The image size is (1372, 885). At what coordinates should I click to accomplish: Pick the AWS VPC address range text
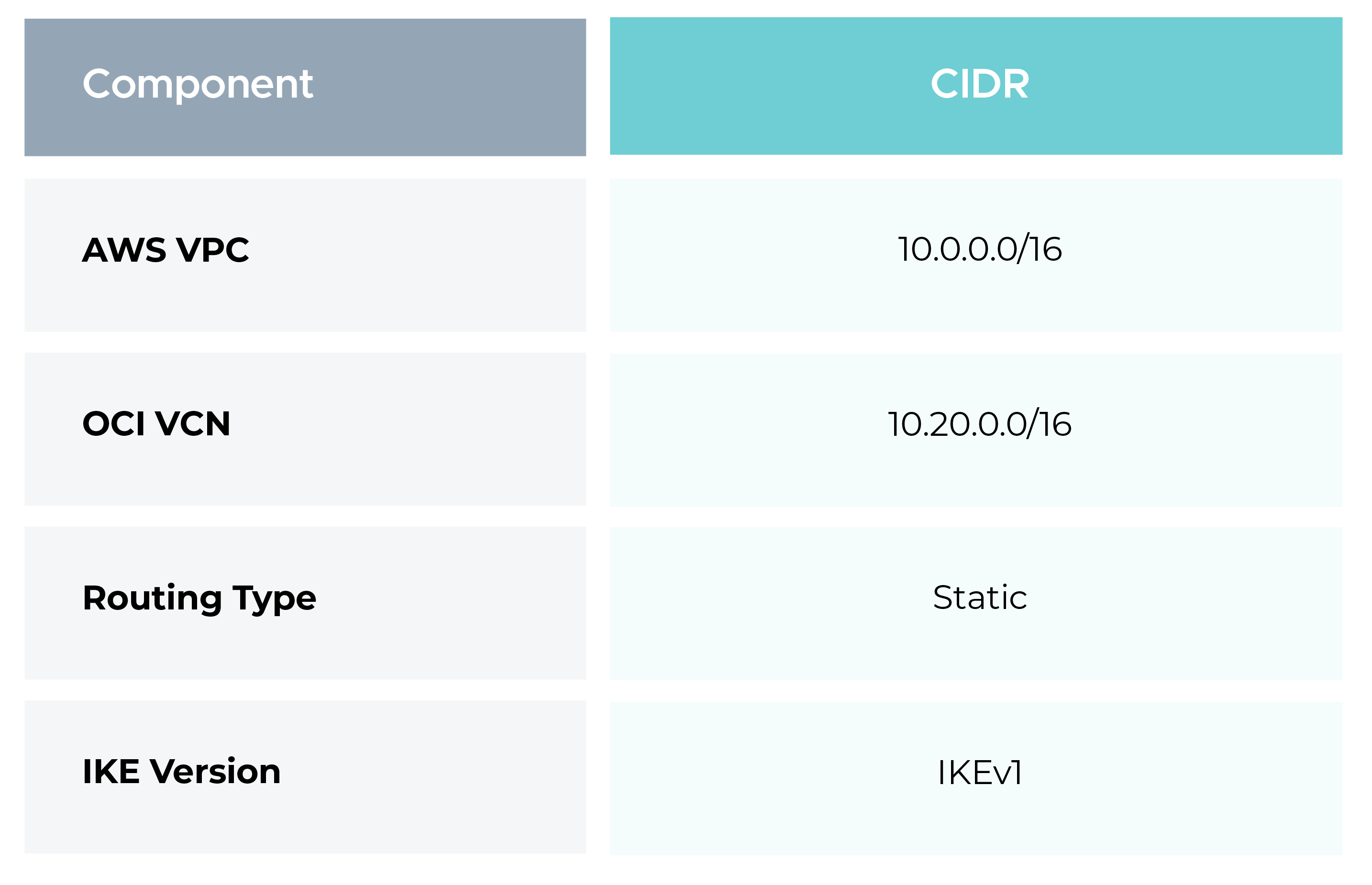click(980, 249)
